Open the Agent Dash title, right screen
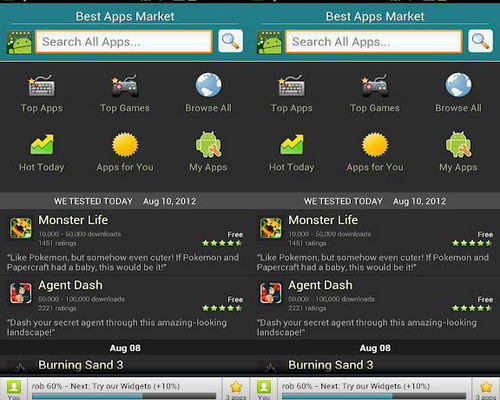 320,285
